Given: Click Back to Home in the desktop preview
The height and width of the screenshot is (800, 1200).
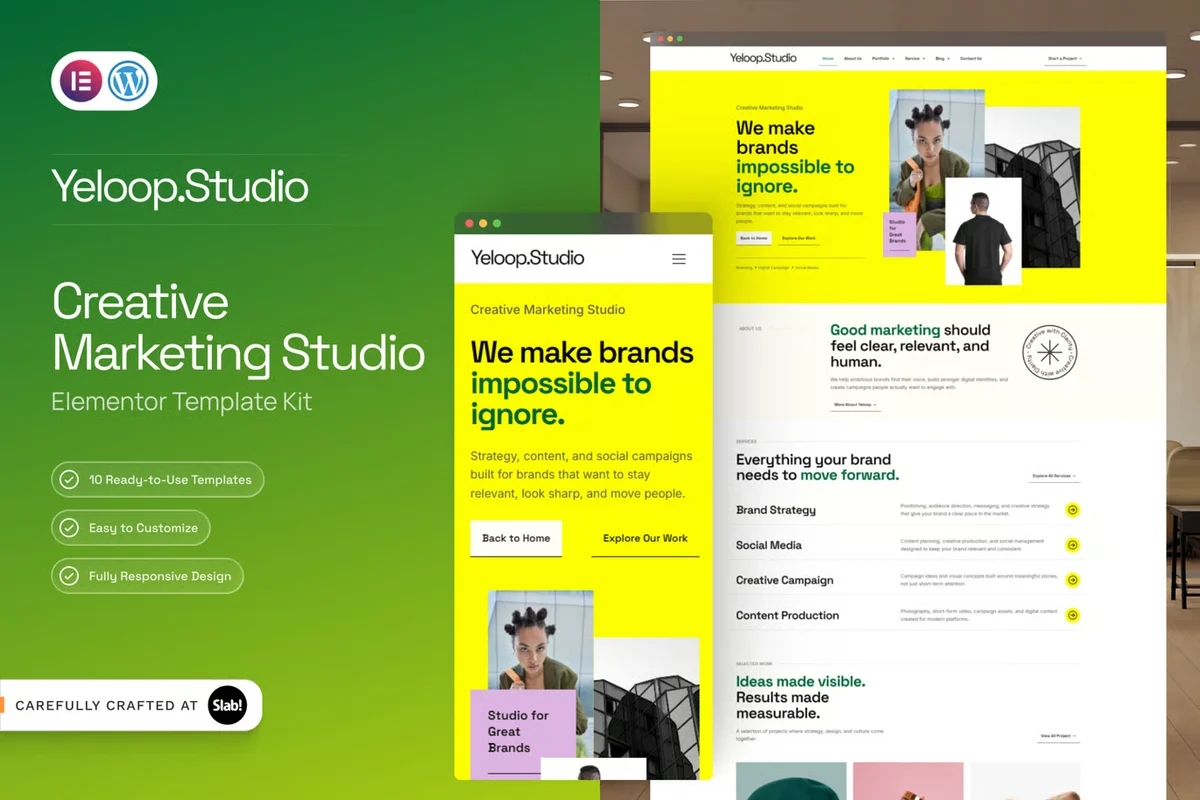Looking at the screenshot, I should [x=754, y=238].
